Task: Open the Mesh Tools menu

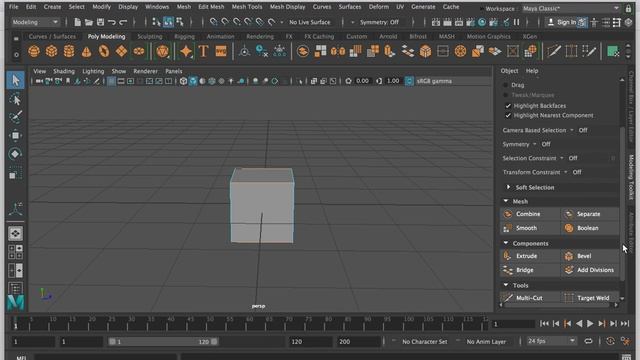Action: (x=247, y=7)
